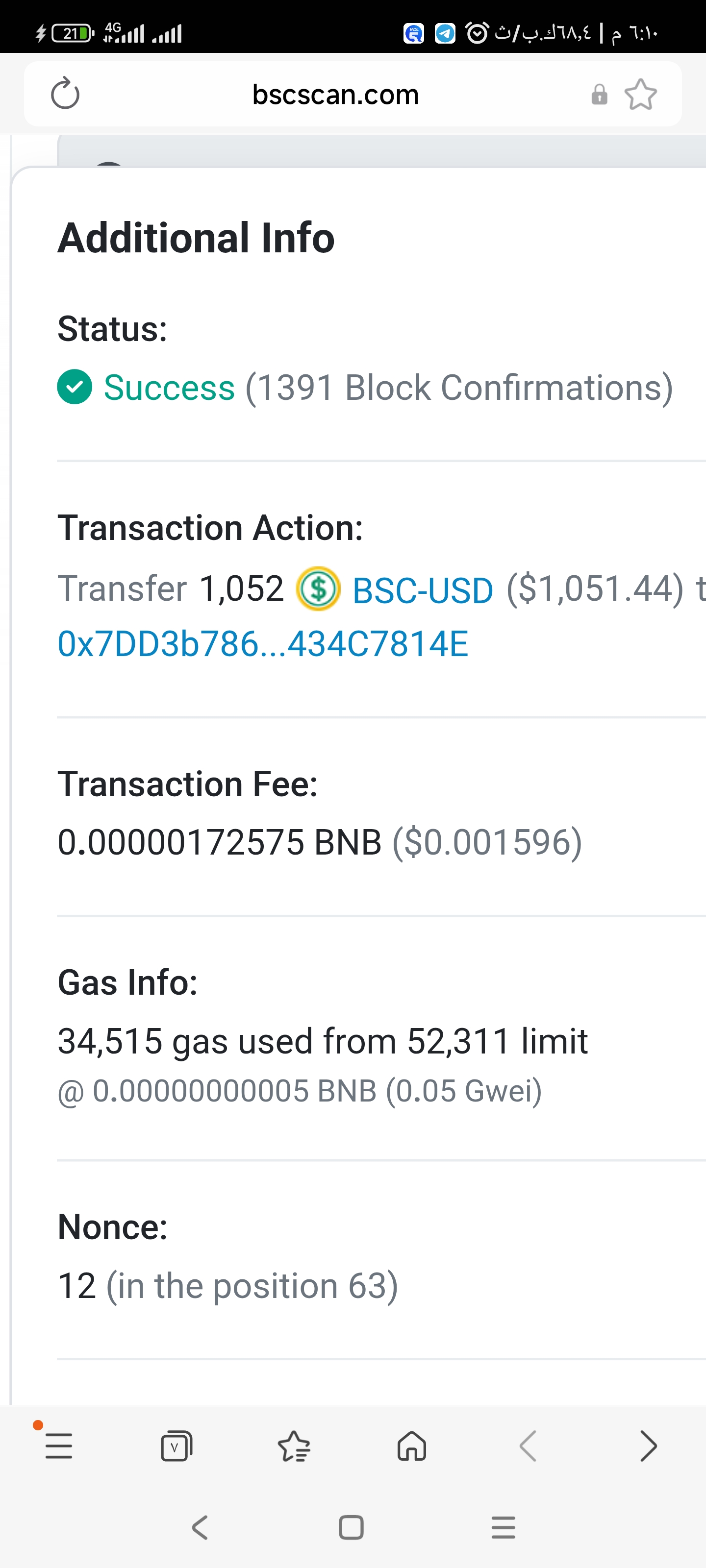Navigate back with left arrow
The image size is (706, 1568).
528,1446
